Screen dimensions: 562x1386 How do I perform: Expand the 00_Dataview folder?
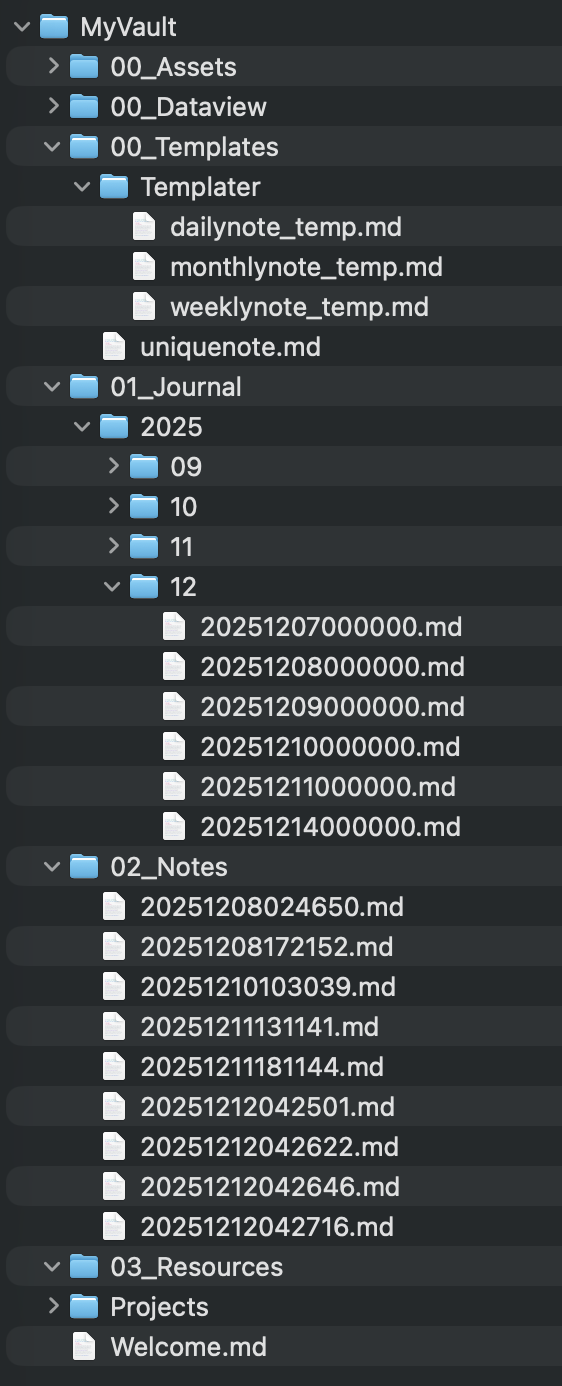pos(53,107)
